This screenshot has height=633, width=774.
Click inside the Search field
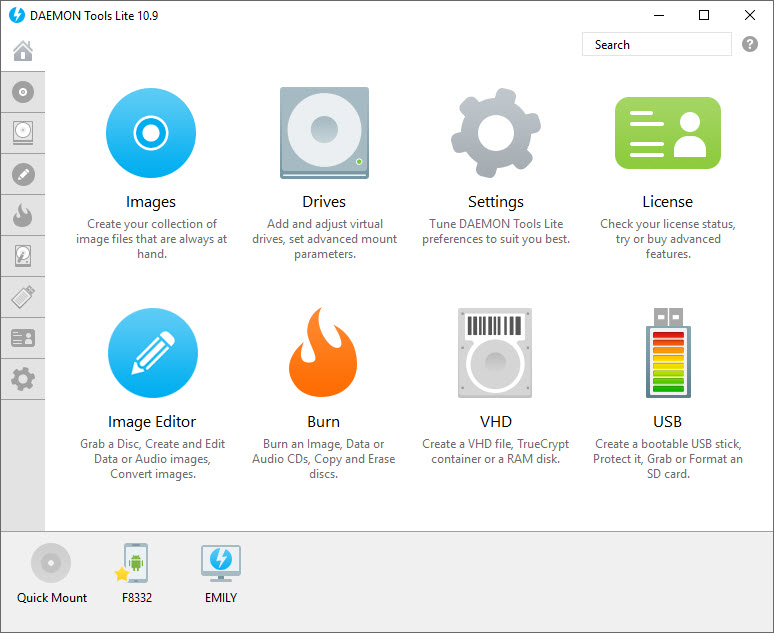(x=657, y=45)
